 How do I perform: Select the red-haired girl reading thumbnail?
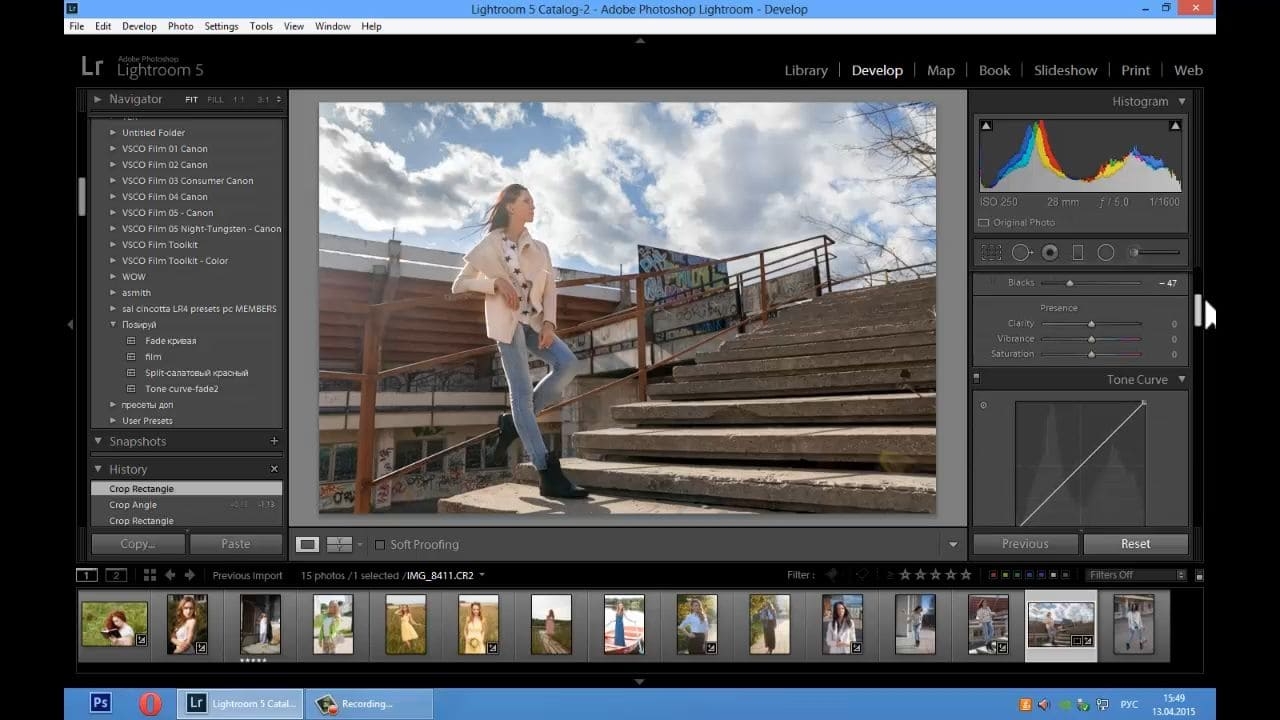pos(114,624)
